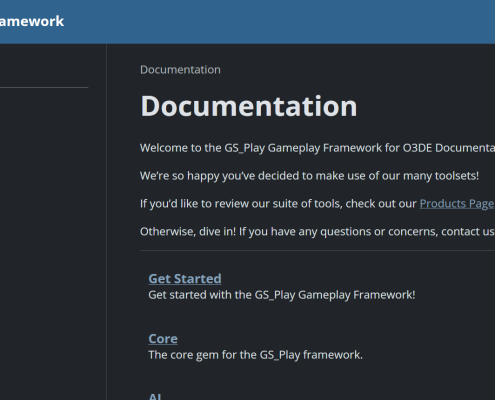This screenshot has height=400, width=495.
Task: Click the 'Welcome to the GS_Play' paragraph
Action: point(317,148)
